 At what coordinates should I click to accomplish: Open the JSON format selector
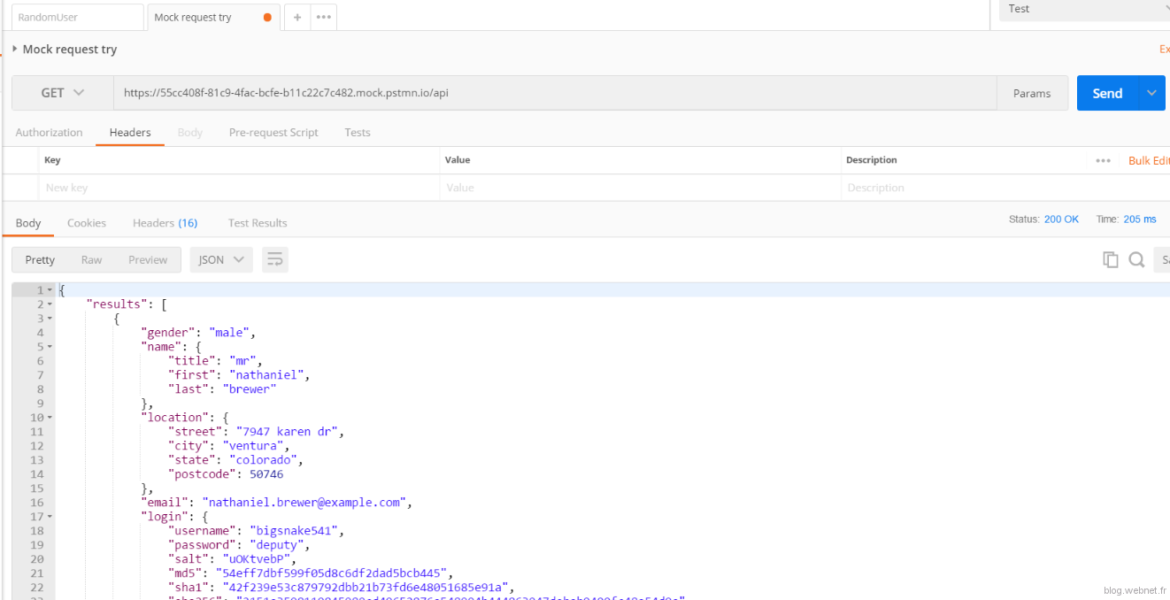221,259
